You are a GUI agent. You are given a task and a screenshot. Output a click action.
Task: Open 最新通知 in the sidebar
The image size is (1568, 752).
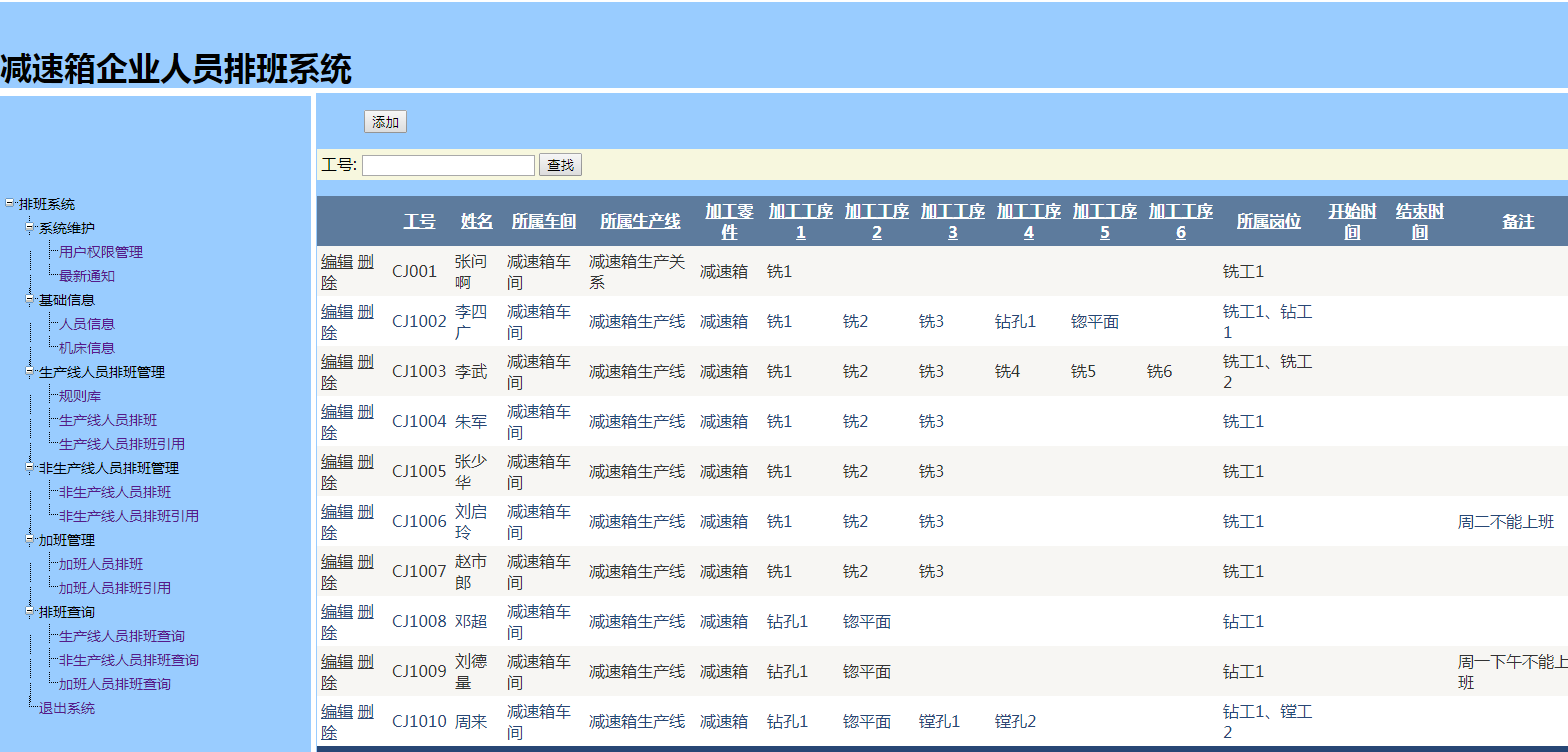[86, 276]
